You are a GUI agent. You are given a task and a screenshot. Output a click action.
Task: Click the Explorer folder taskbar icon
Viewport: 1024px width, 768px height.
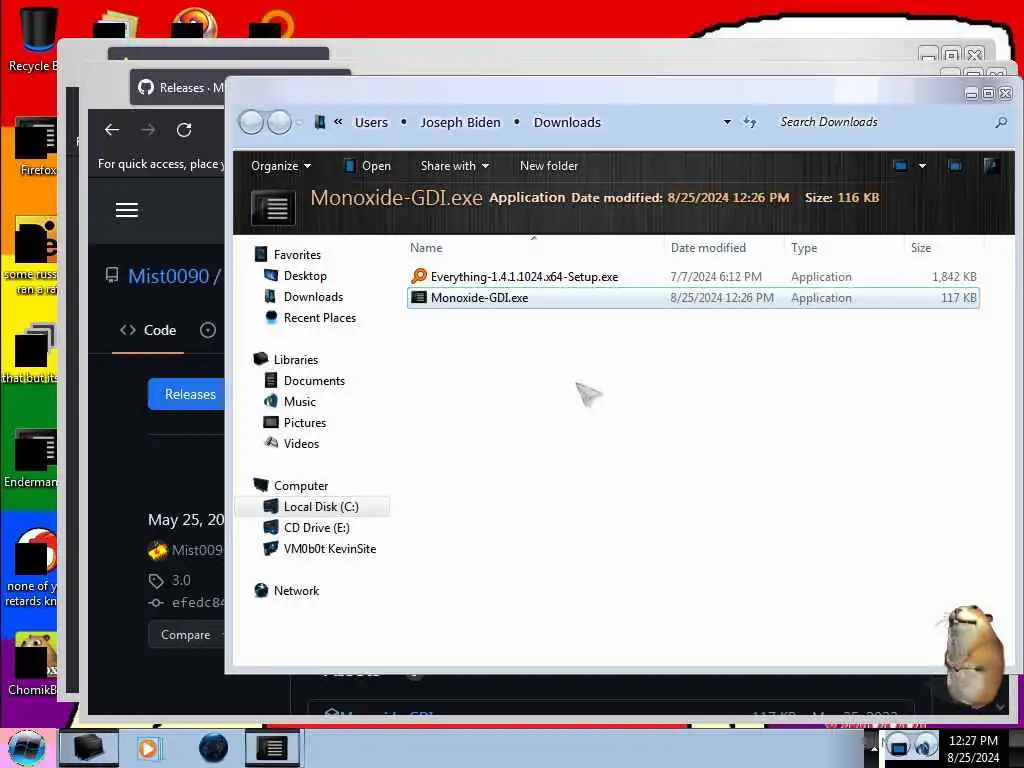89,748
